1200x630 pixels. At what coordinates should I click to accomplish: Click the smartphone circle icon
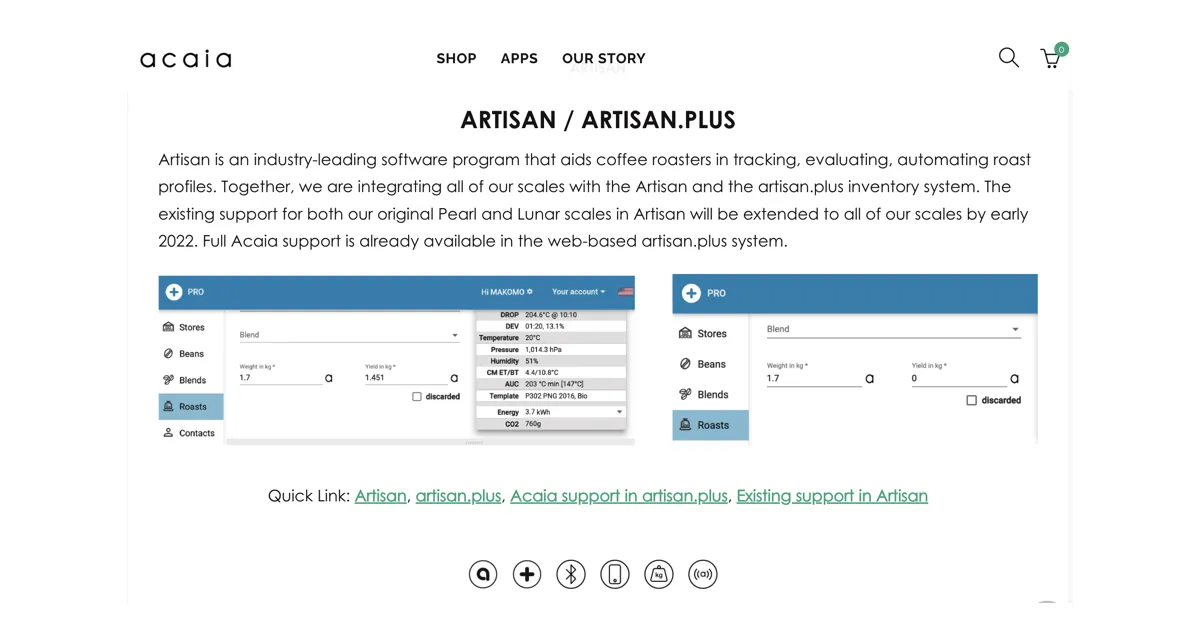click(615, 574)
